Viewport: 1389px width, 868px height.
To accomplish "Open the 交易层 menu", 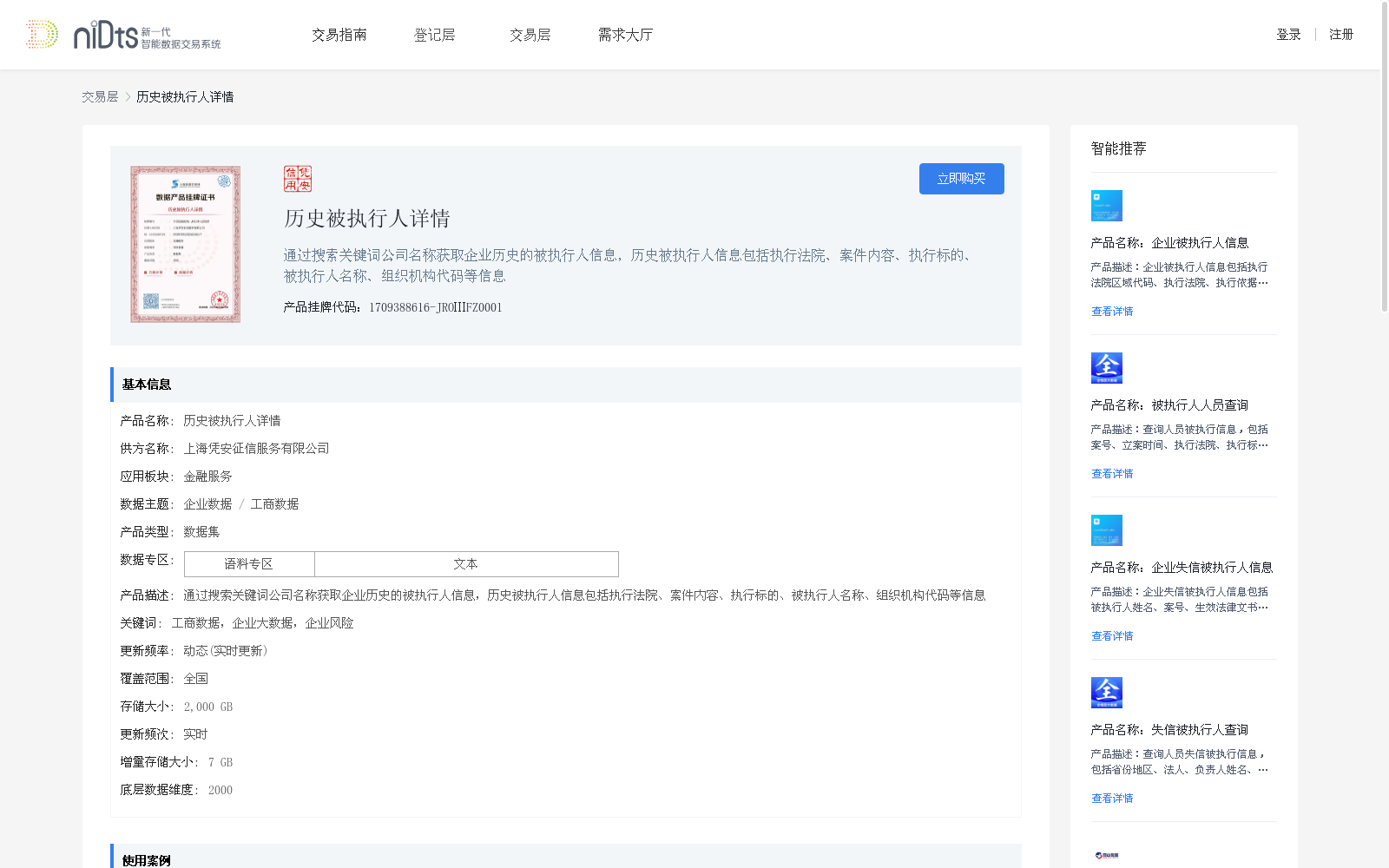I will 530,35.
